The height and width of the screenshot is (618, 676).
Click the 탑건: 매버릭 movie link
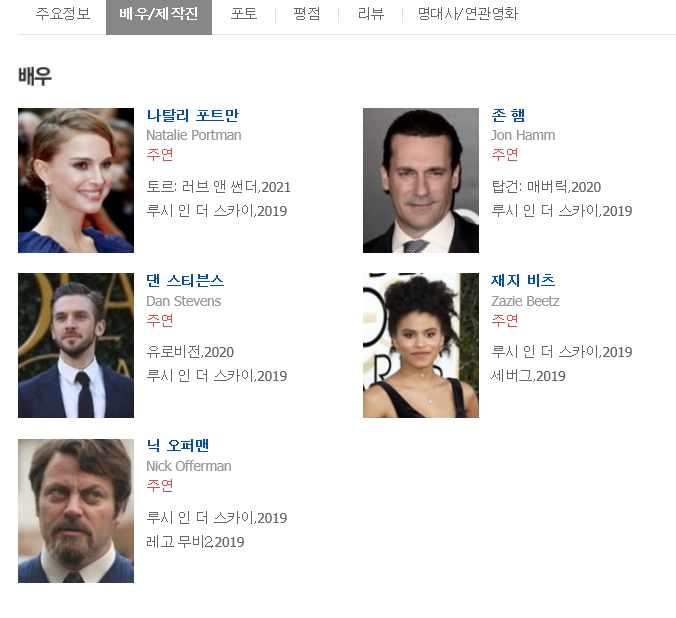[530, 187]
